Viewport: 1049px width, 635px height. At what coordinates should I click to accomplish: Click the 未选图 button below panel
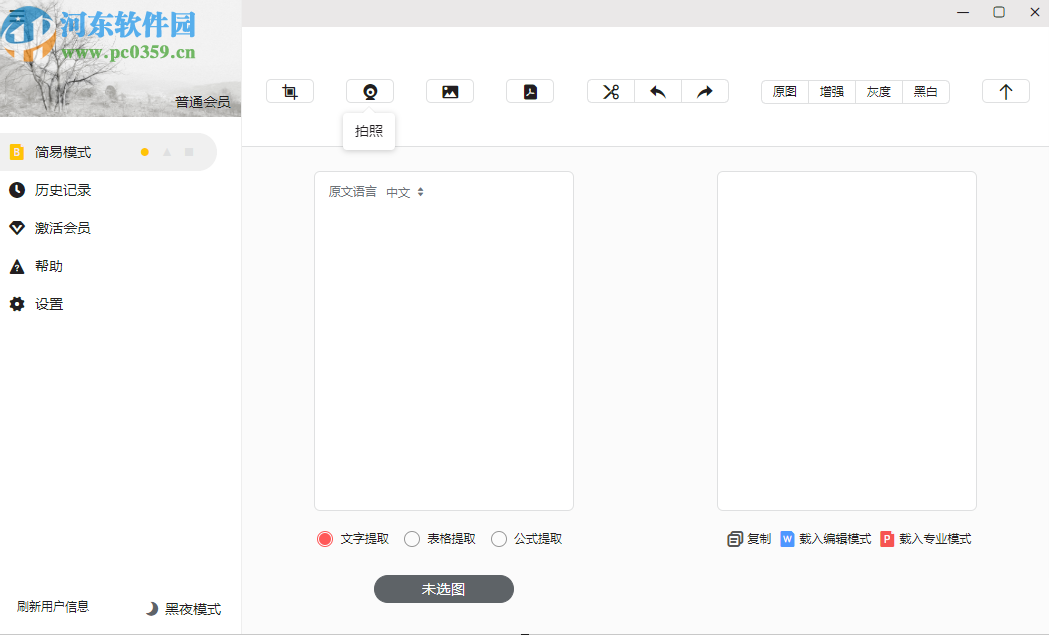click(x=443, y=589)
